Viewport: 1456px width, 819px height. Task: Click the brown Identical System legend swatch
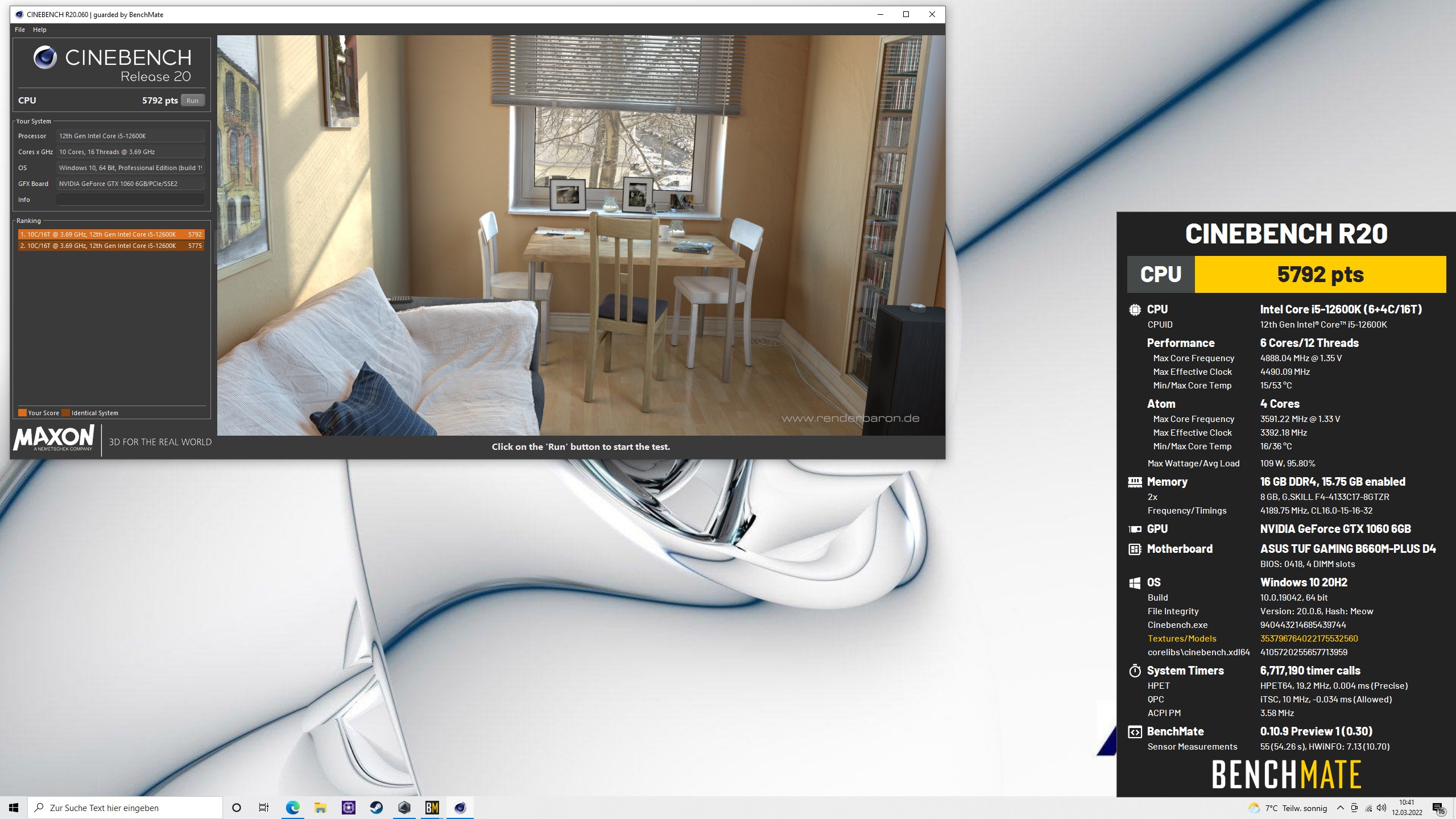click(65, 413)
